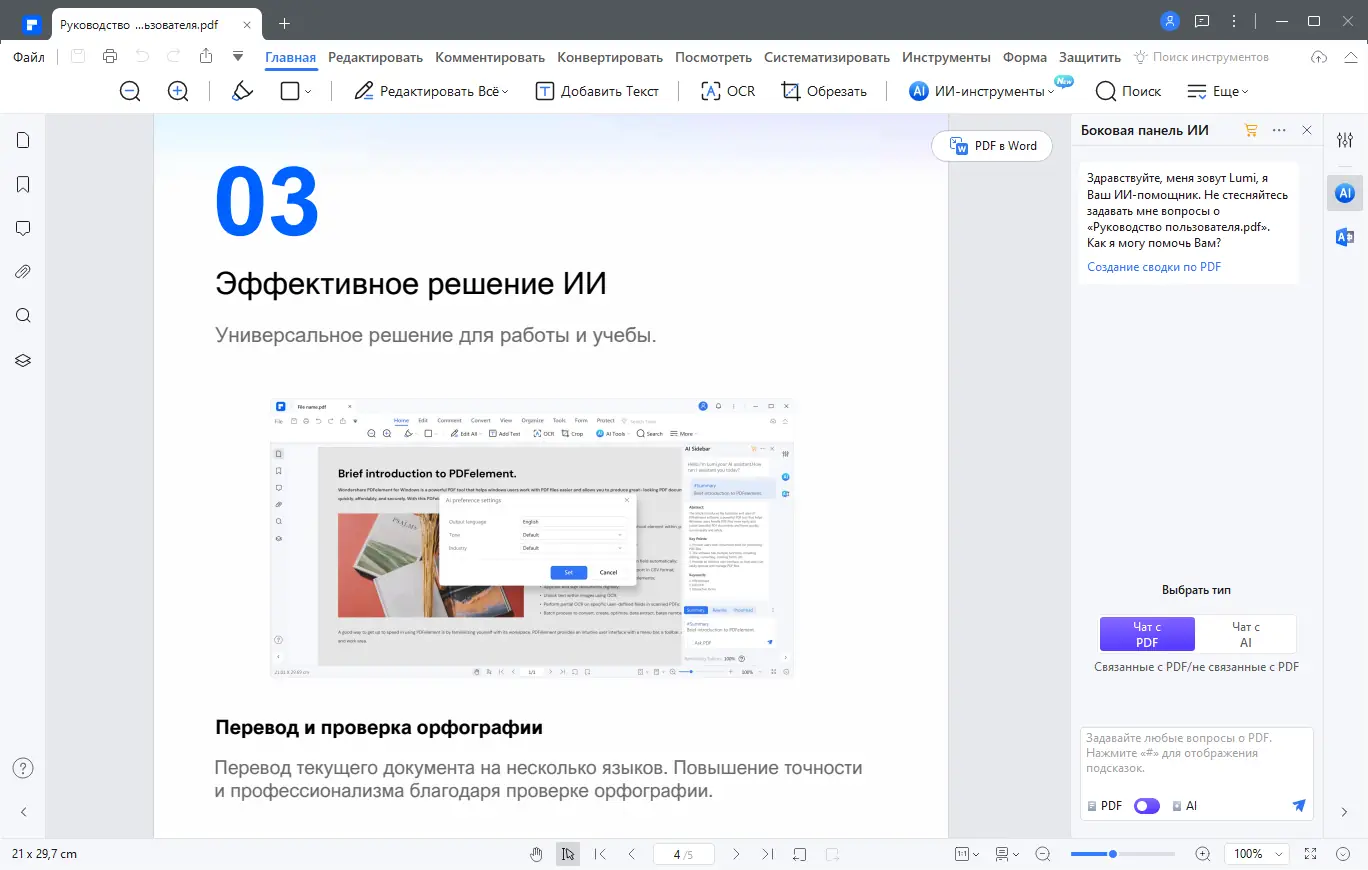Disable the PDF toggle in the AI chat input

click(x=1146, y=805)
